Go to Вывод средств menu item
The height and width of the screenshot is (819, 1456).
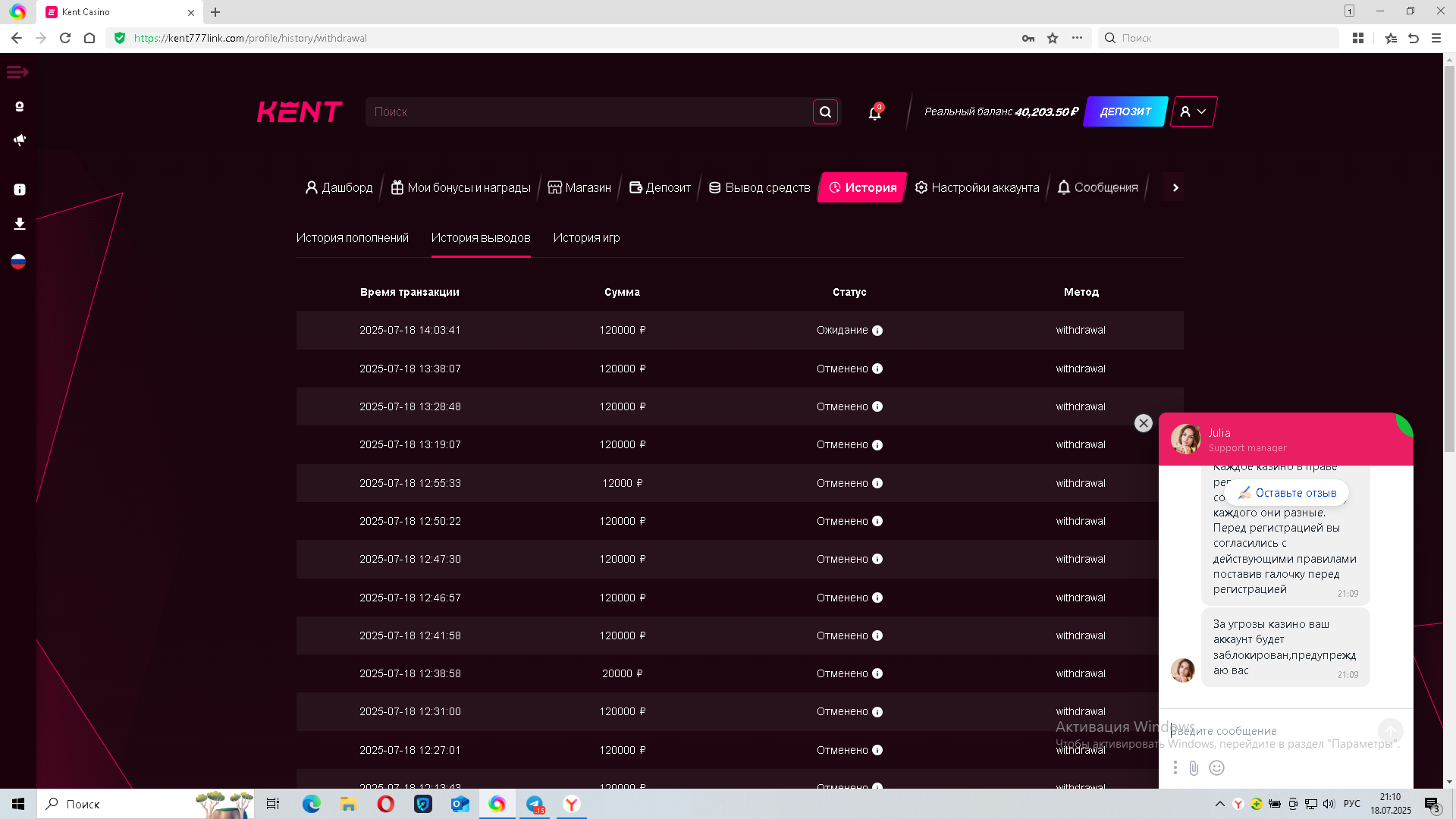759,187
